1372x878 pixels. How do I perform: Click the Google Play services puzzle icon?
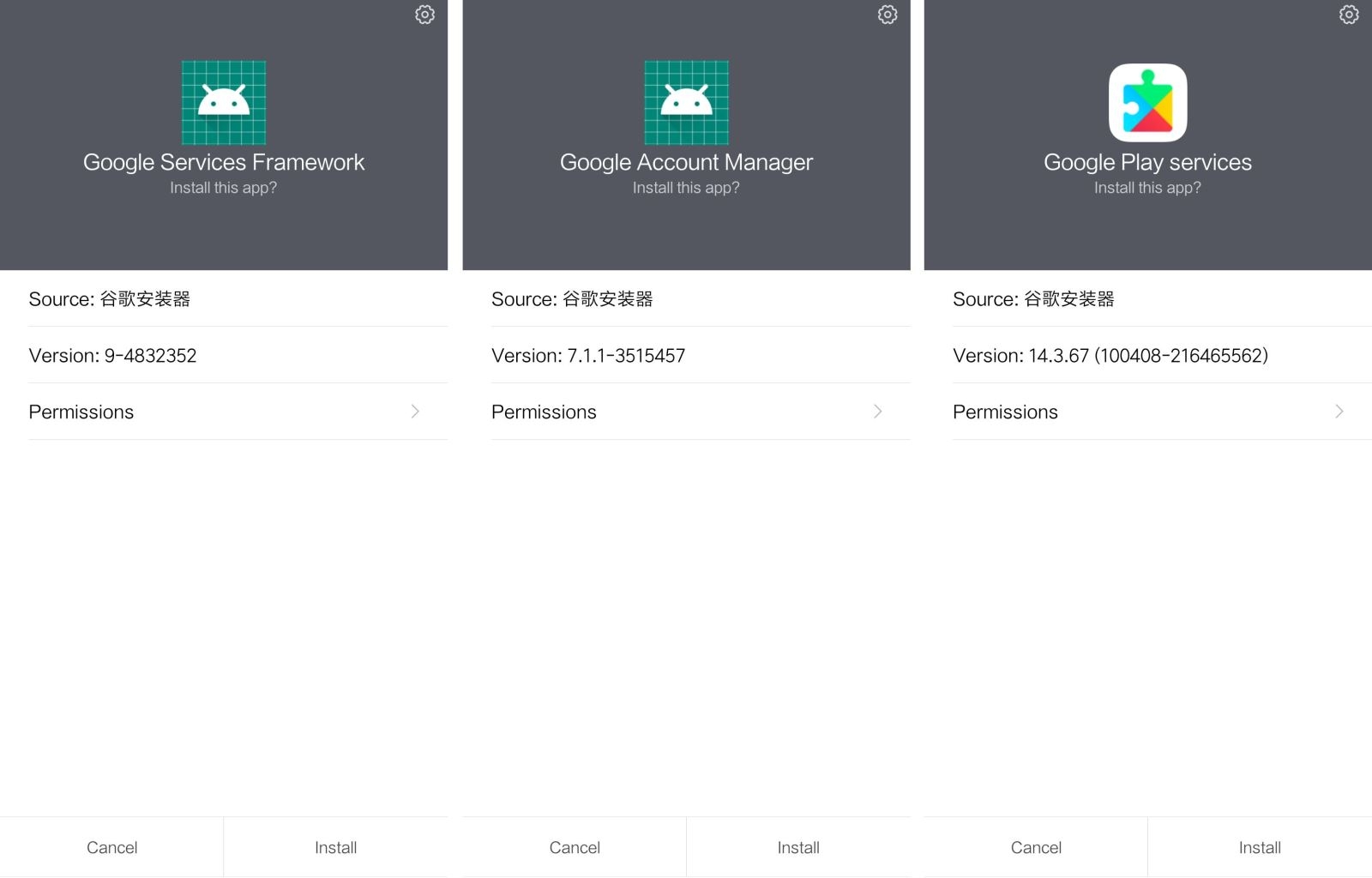1147,103
